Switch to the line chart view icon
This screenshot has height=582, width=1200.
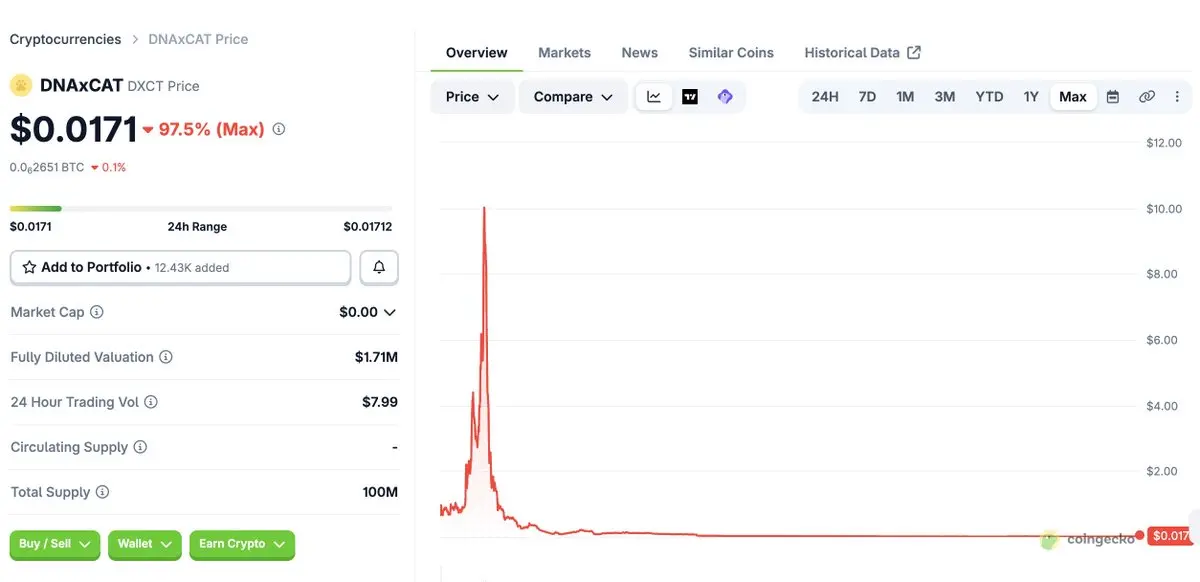654,97
